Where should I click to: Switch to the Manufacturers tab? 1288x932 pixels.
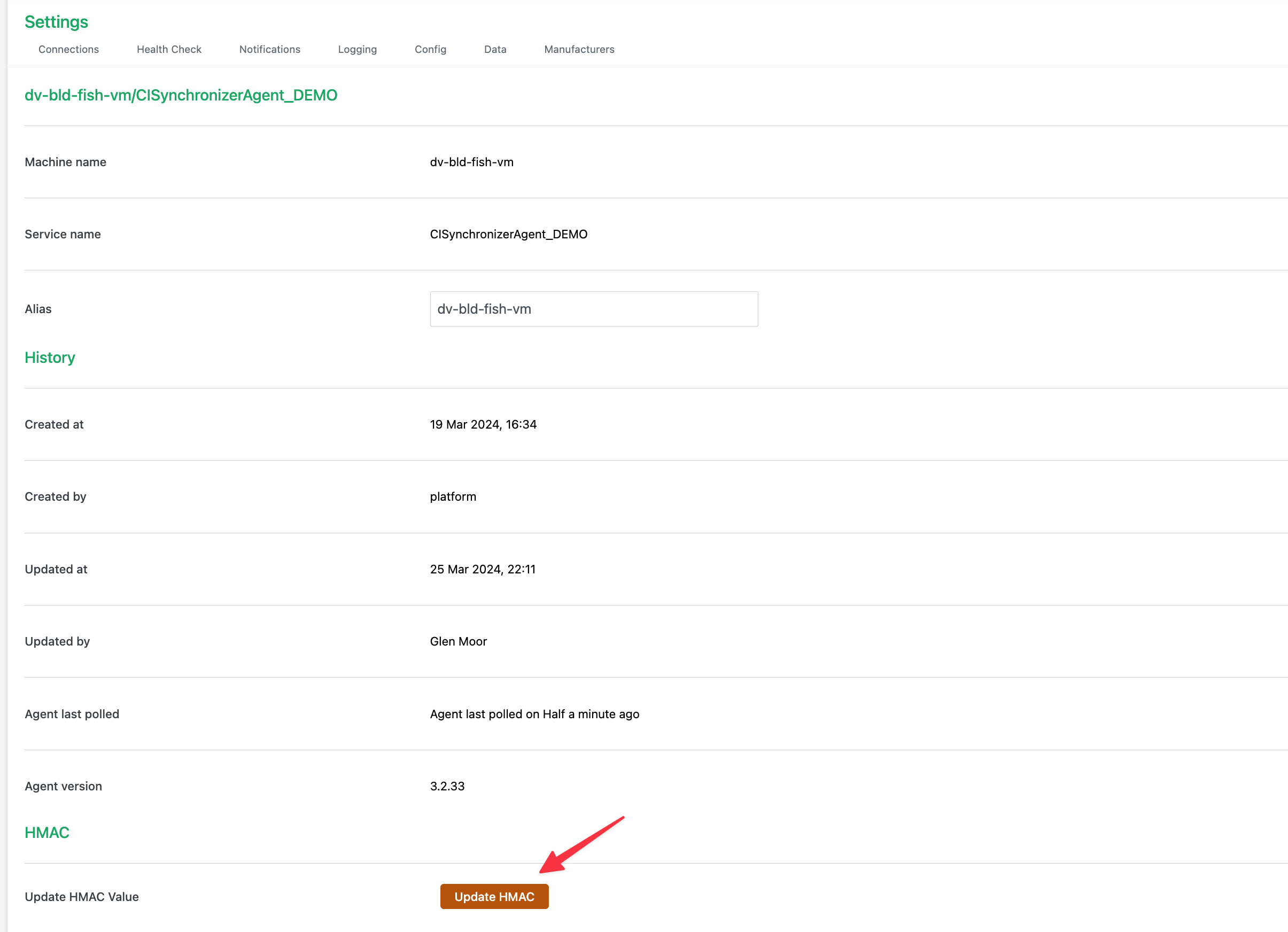click(579, 49)
